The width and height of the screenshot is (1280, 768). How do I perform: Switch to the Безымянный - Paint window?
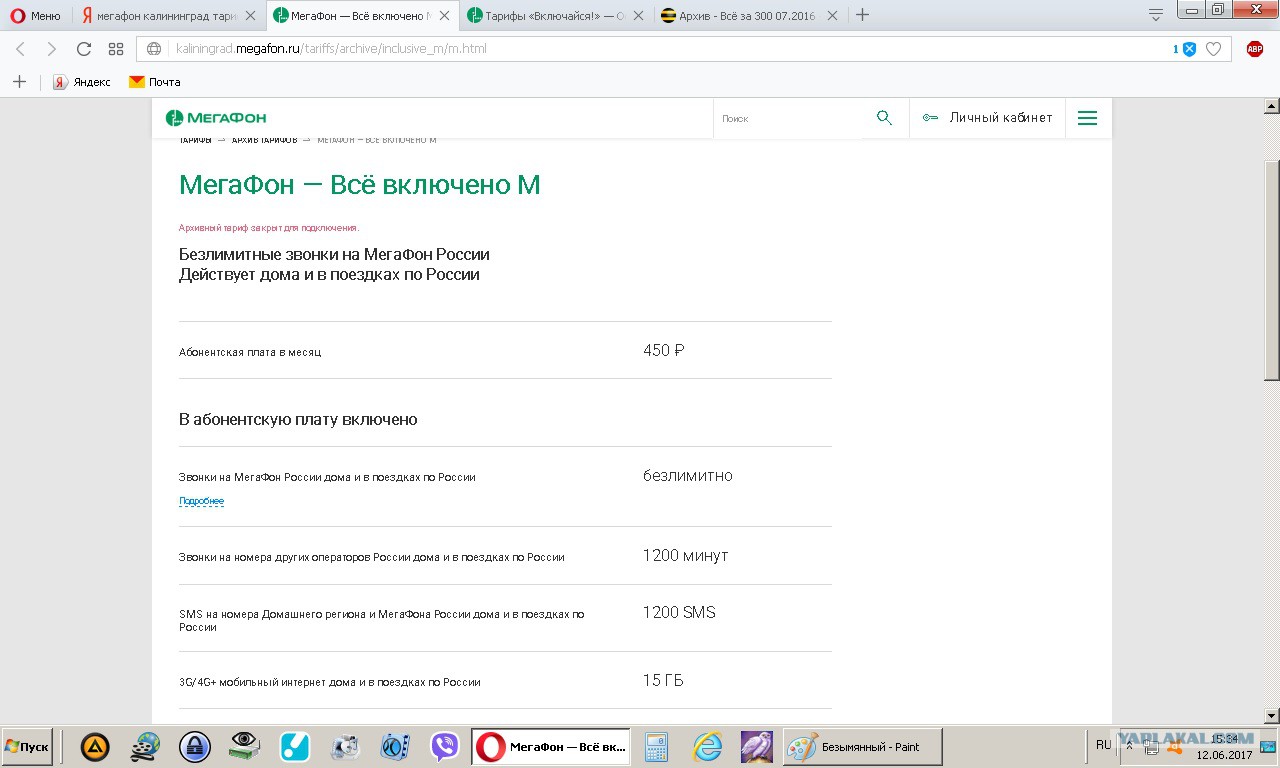pyautogui.click(x=862, y=747)
